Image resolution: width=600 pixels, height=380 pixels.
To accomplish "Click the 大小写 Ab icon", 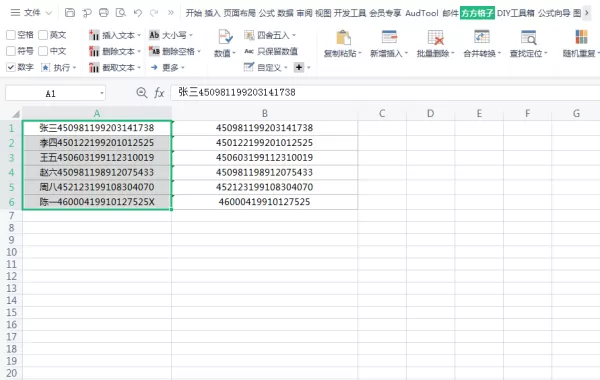I will click(154, 35).
